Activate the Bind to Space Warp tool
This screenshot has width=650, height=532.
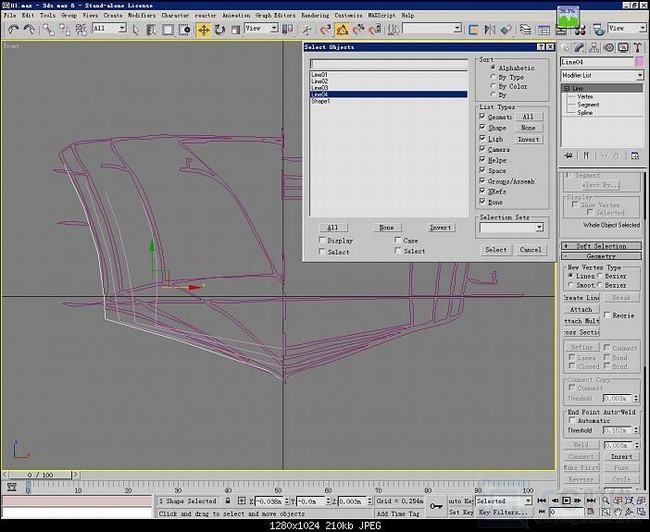(81, 29)
